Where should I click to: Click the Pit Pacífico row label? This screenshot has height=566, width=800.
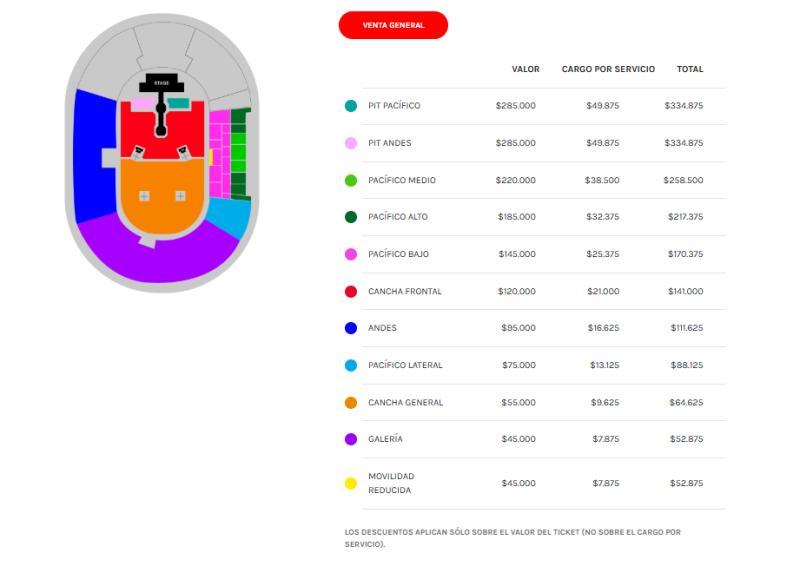(394, 106)
